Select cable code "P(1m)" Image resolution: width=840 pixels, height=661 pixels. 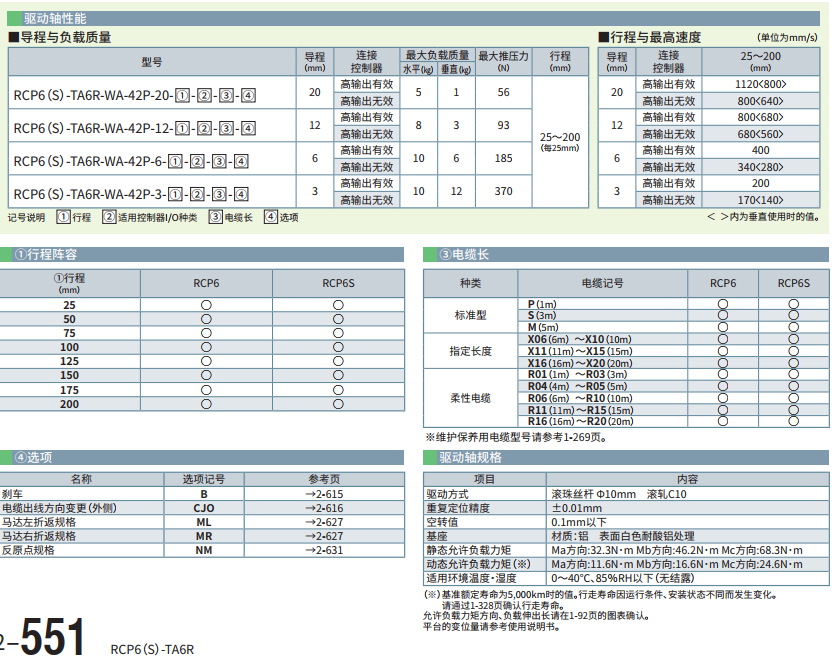[542, 304]
